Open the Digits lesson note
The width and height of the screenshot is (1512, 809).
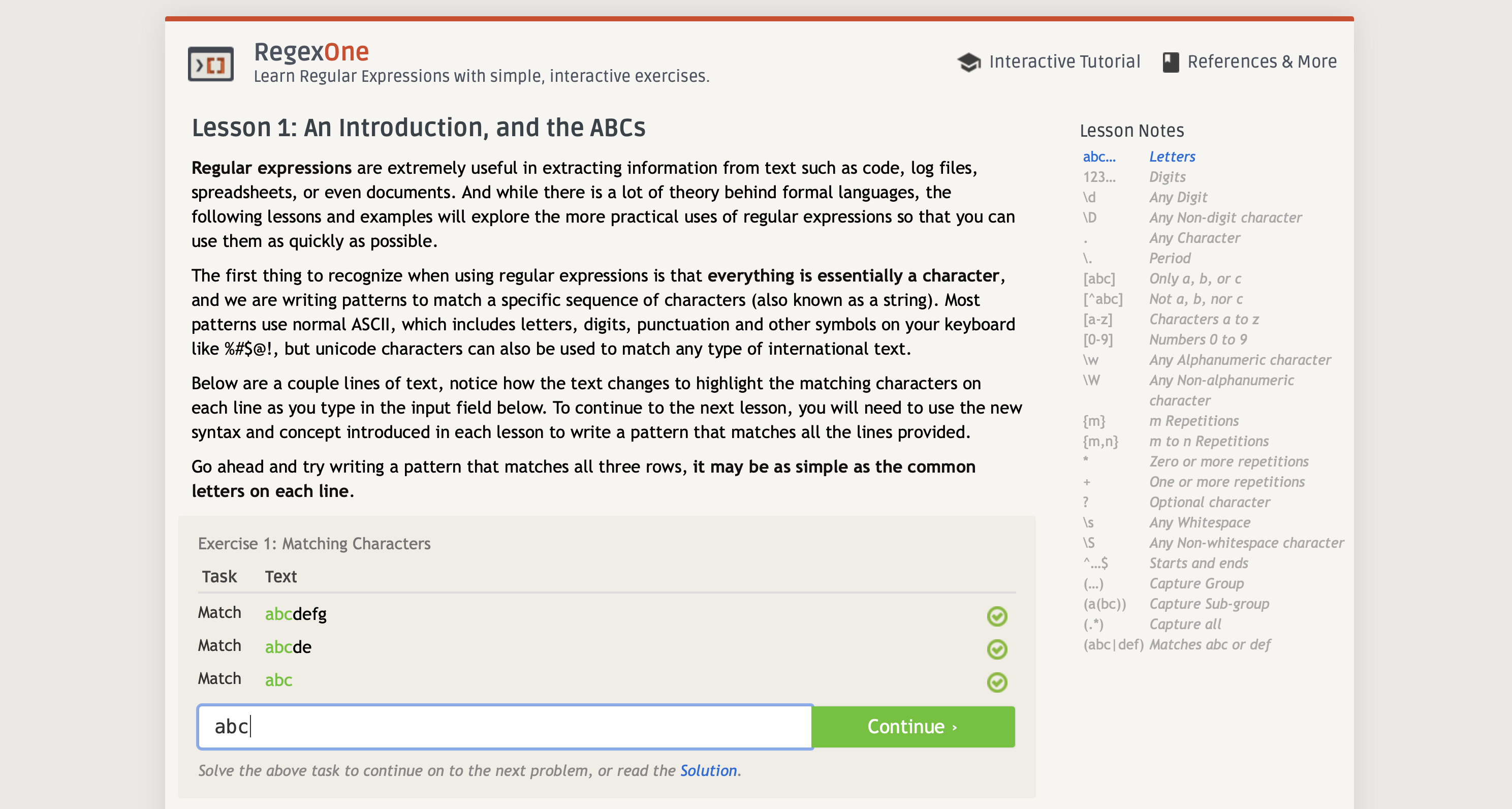[1167, 177]
